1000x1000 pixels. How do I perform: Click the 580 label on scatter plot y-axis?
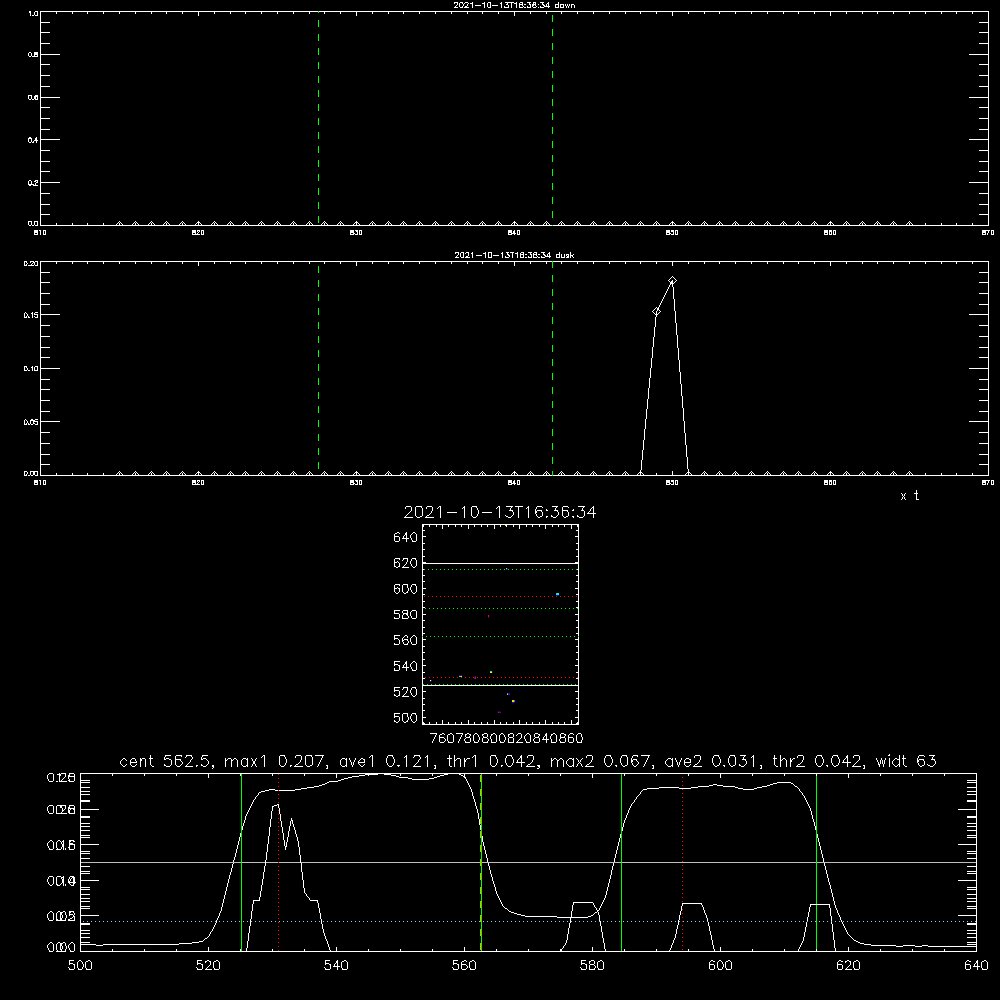tap(405, 615)
